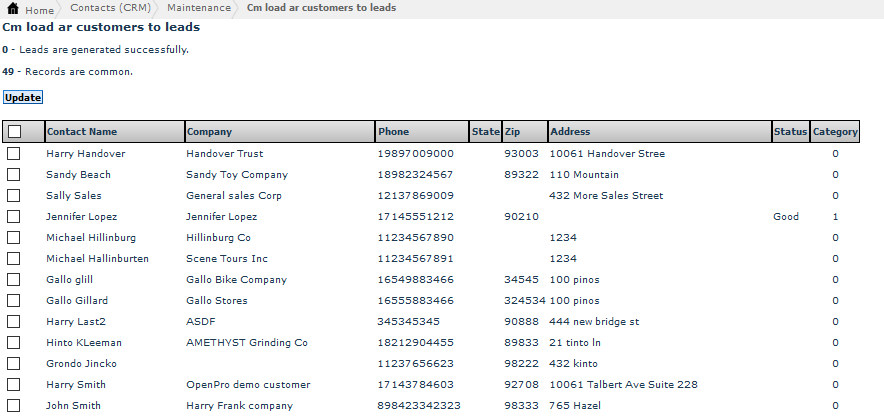
Task: Click the Phone column header
Action: click(x=393, y=132)
